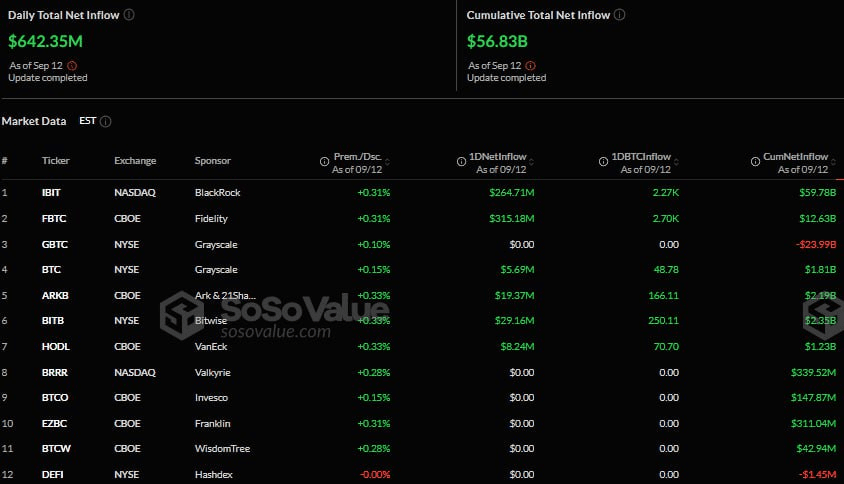The height and width of the screenshot is (484, 844).
Task: Click the Ticker column header
Action: click(55, 160)
